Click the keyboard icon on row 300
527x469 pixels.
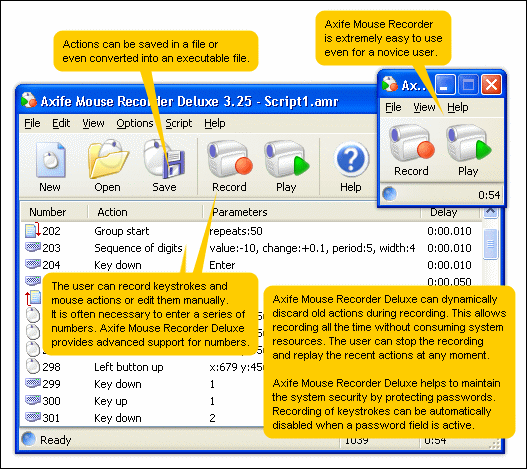33,400
